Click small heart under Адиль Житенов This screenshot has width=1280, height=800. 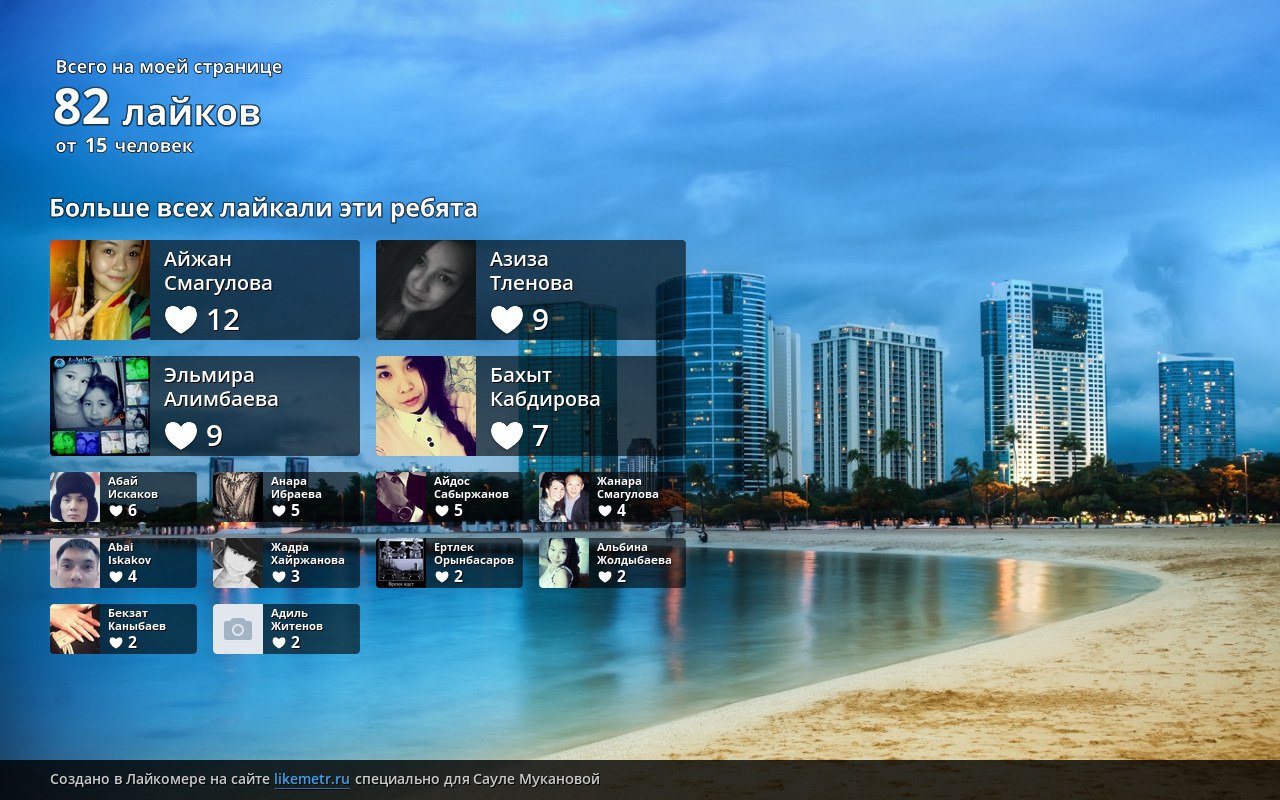tap(279, 643)
